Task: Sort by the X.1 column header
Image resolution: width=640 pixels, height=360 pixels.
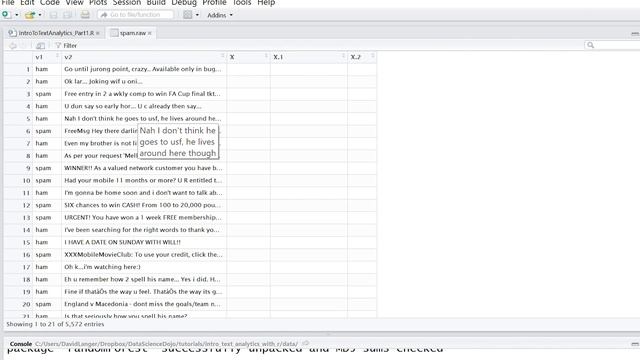Action: pos(309,57)
